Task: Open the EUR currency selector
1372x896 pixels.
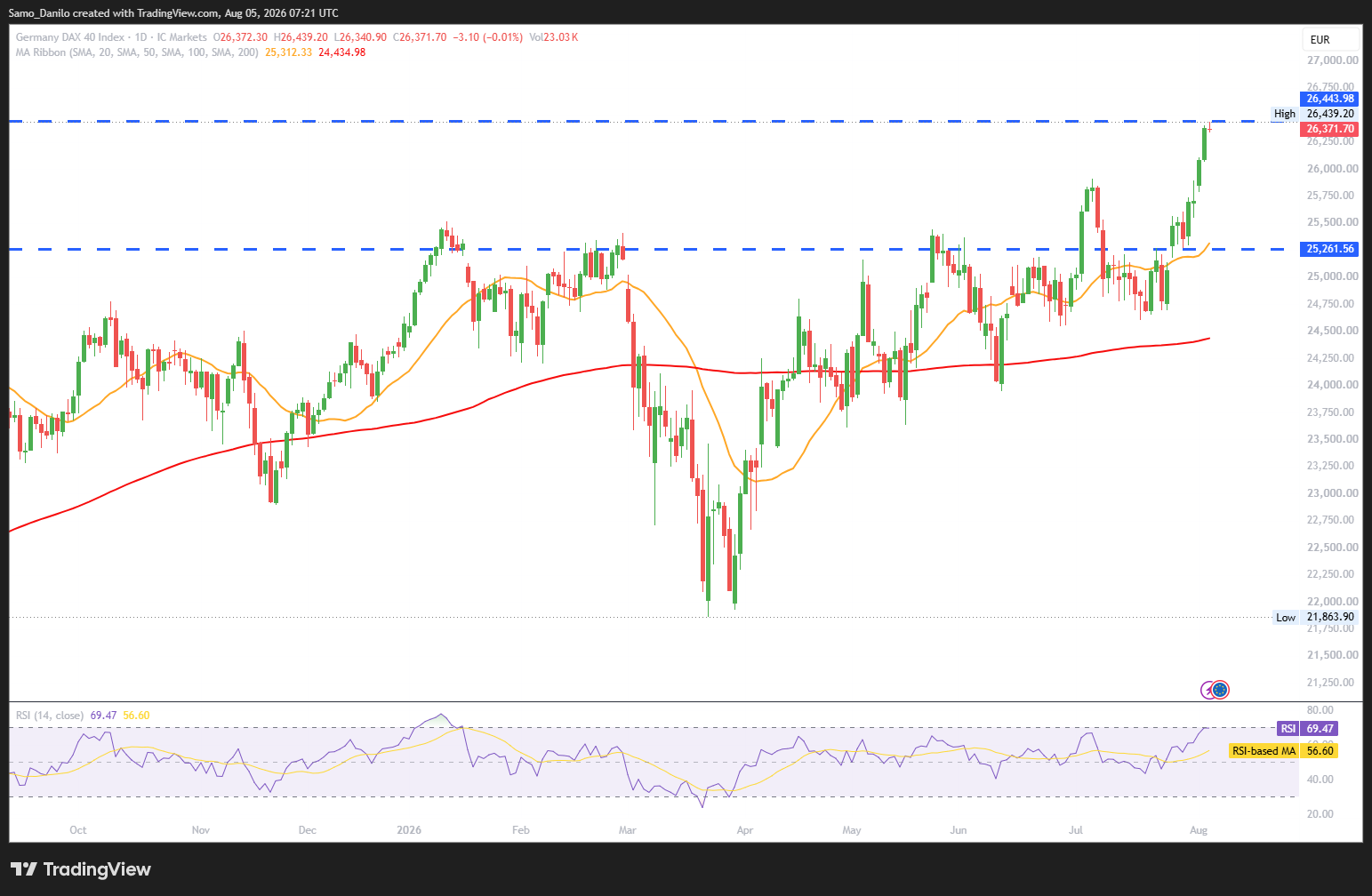Action: click(x=1331, y=39)
